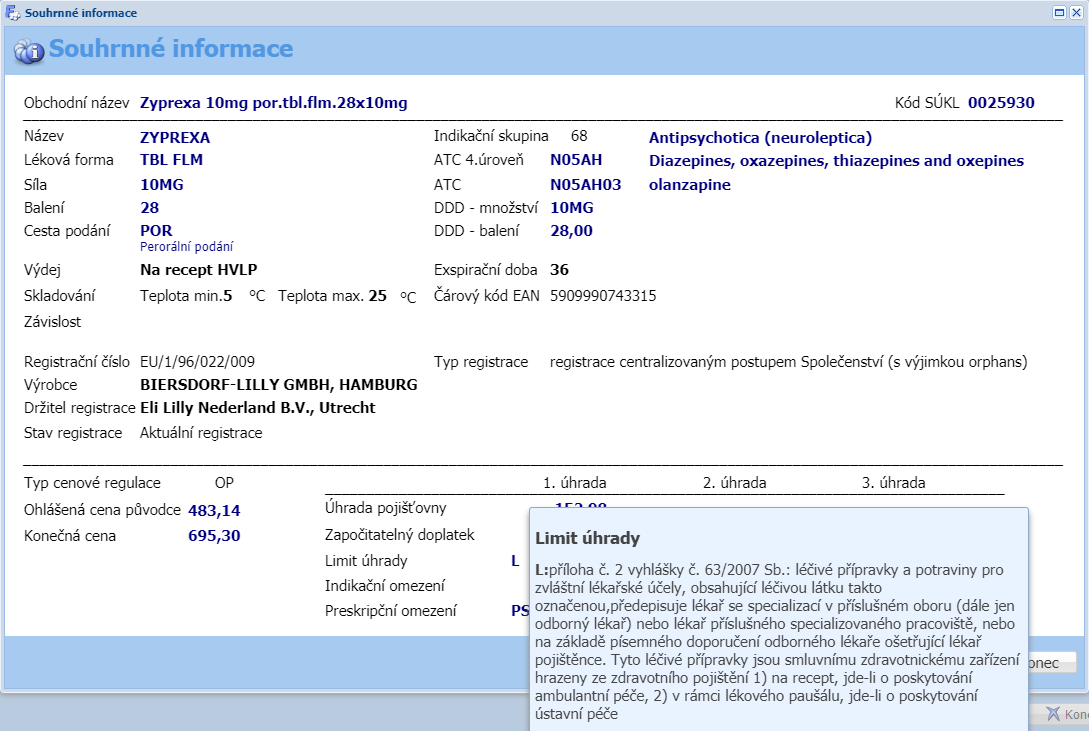Image resolution: width=1089 pixels, height=731 pixels.
Task: Click the Stav registrace value Aktuální registrace
Action: (201, 433)
